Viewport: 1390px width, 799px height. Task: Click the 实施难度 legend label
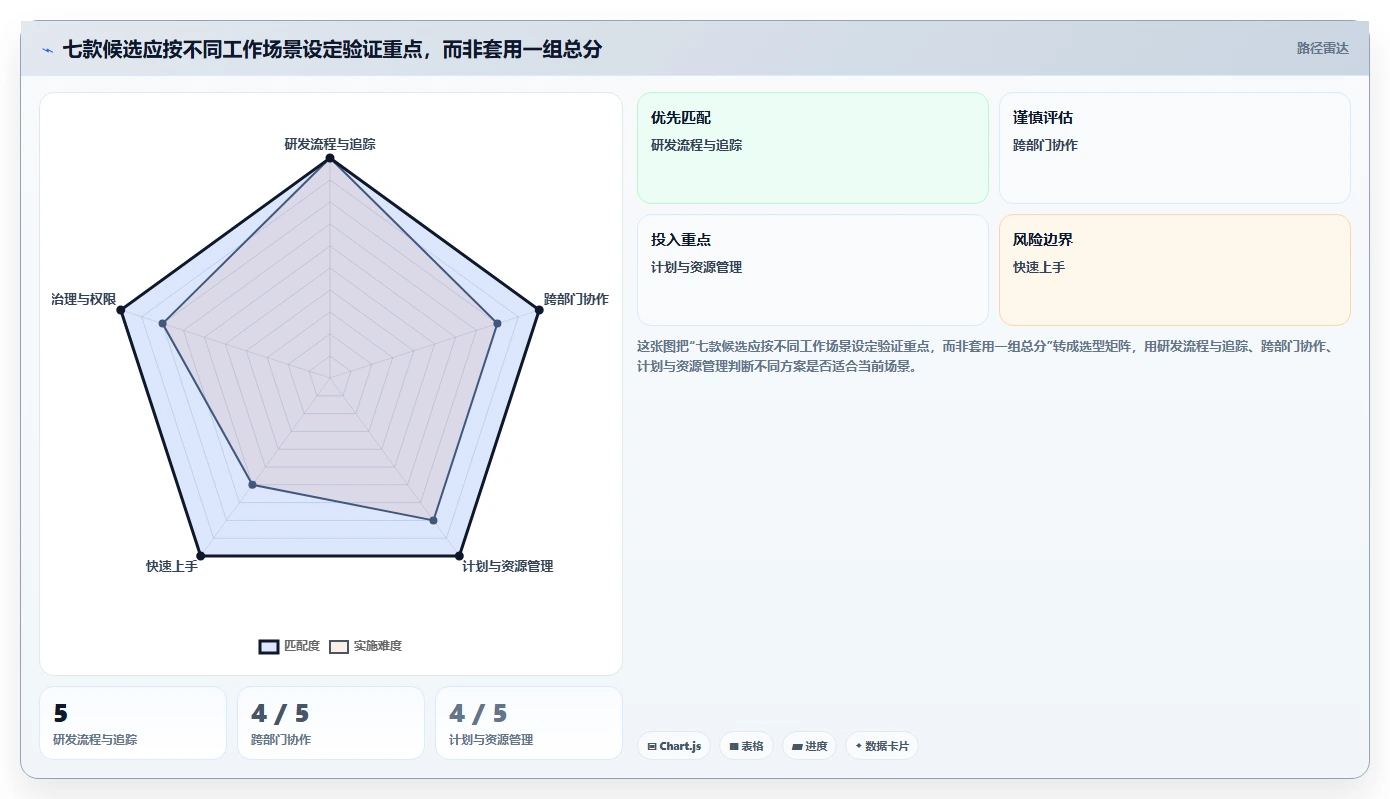click(378, 646)
